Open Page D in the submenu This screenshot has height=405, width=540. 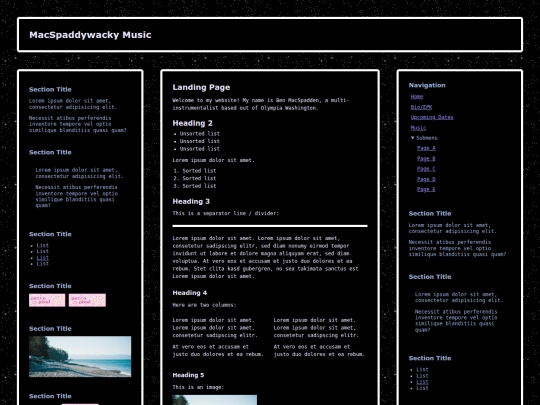[426, 179]
